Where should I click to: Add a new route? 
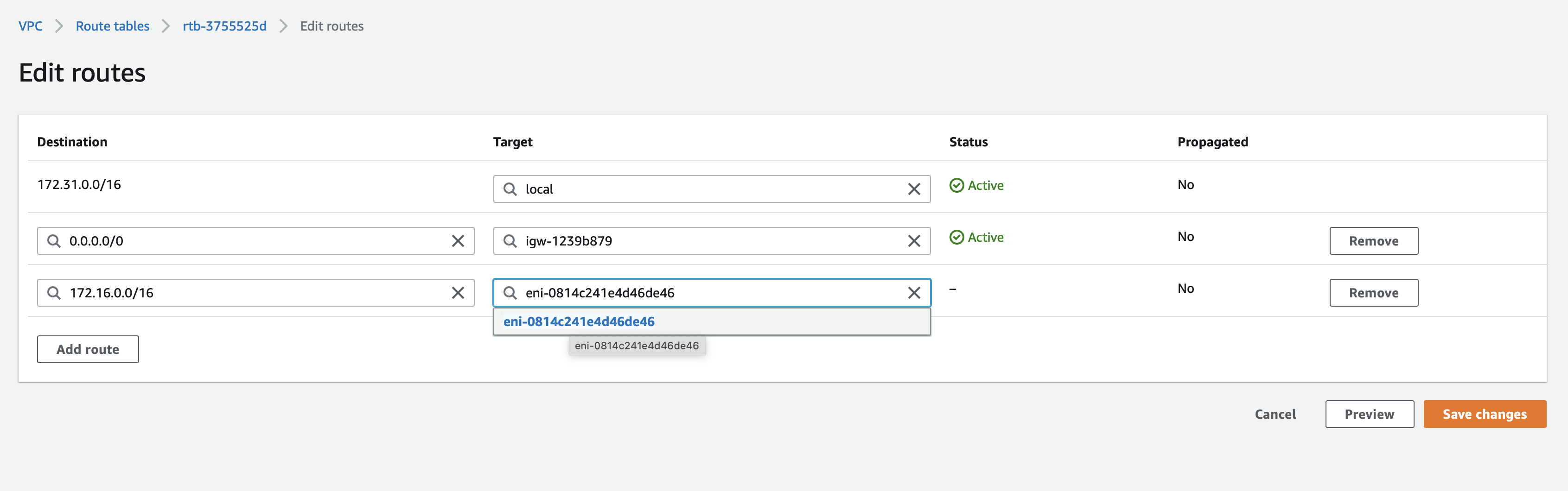pyautogui.click(x=88, y=349)
